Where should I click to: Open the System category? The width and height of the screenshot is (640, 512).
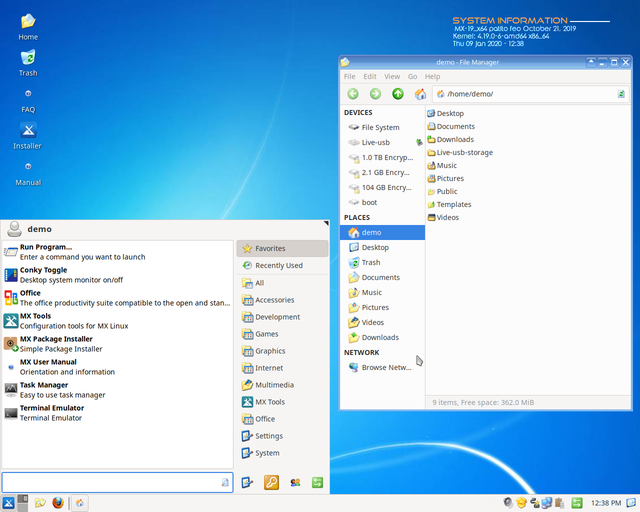pos(282,453)
